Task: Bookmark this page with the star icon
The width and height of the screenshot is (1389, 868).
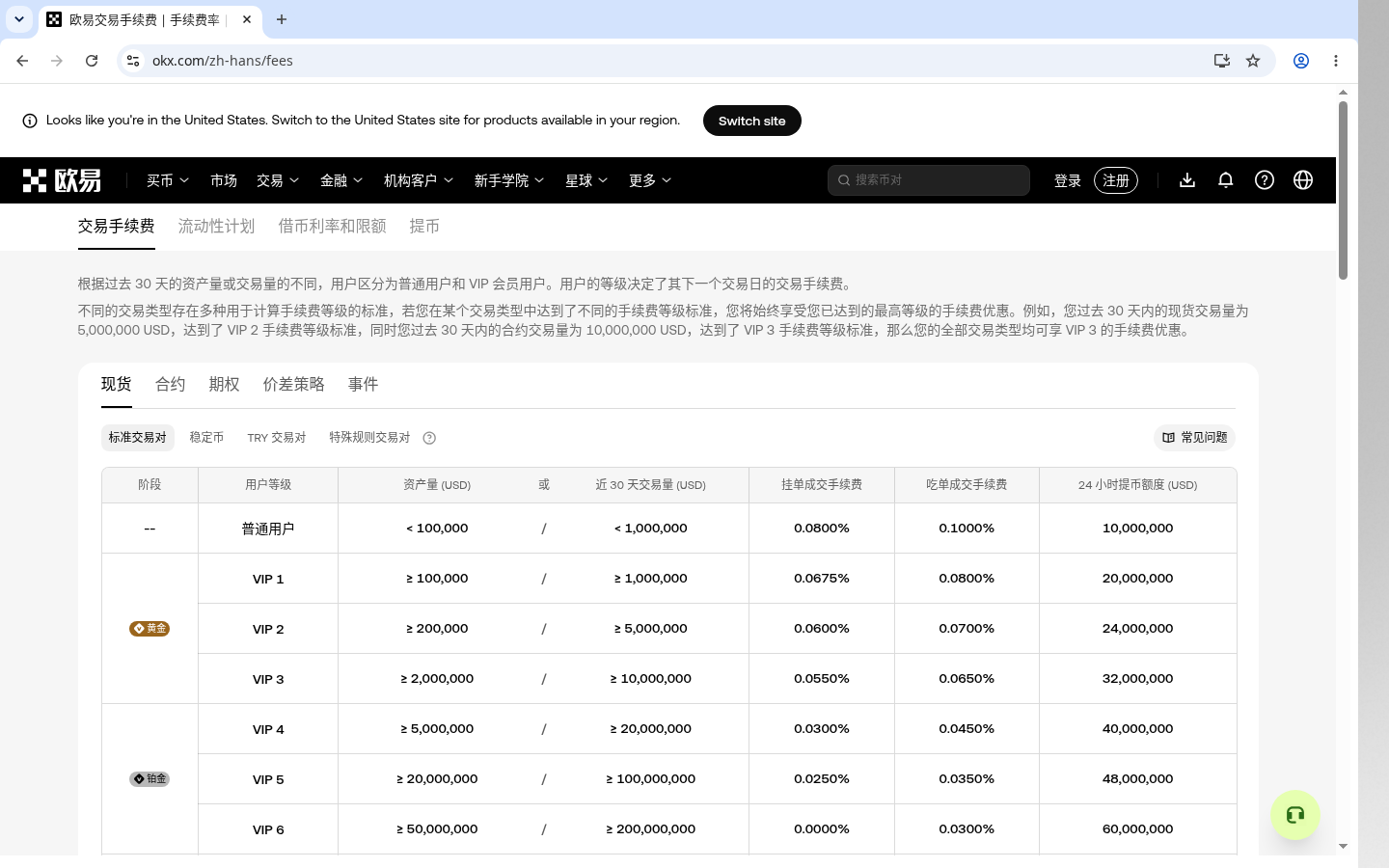Action: pyautogui.click(x=1253, y=61)
